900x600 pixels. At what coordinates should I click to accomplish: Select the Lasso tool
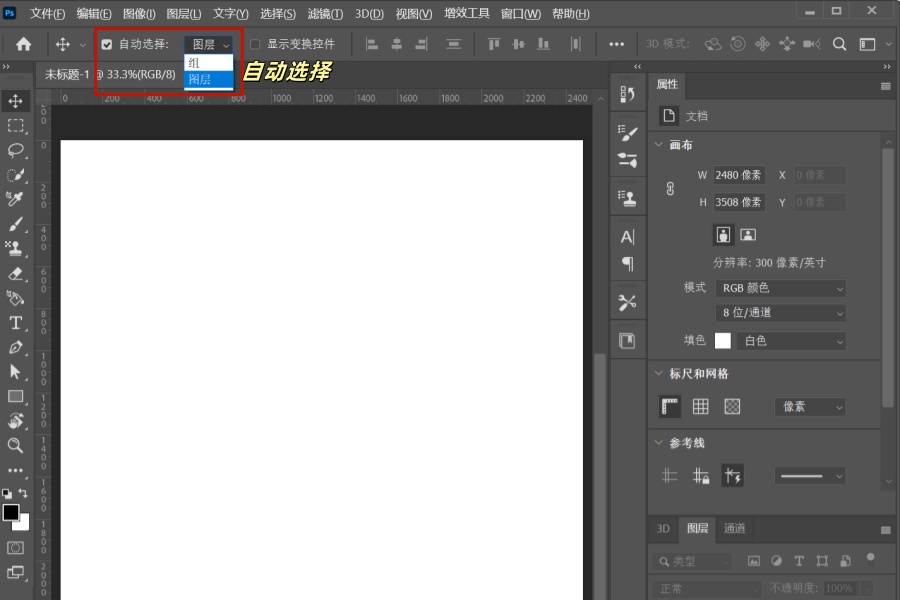point(15,150)
